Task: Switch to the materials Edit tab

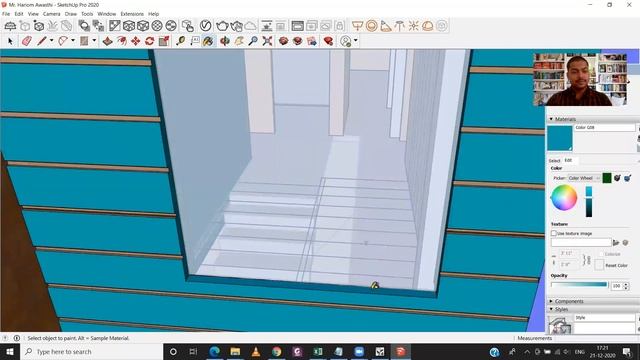Action: point(568,160)
